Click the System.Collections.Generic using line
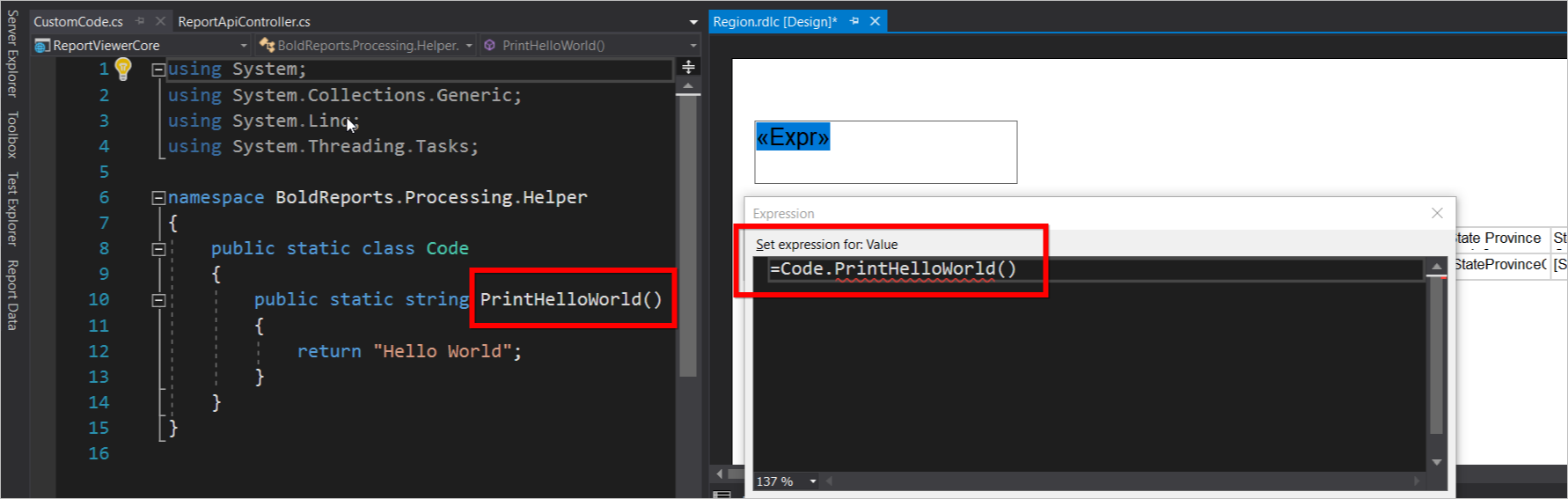The width and height of the screenshot is (1568, 499). click(x=344, y=95)
